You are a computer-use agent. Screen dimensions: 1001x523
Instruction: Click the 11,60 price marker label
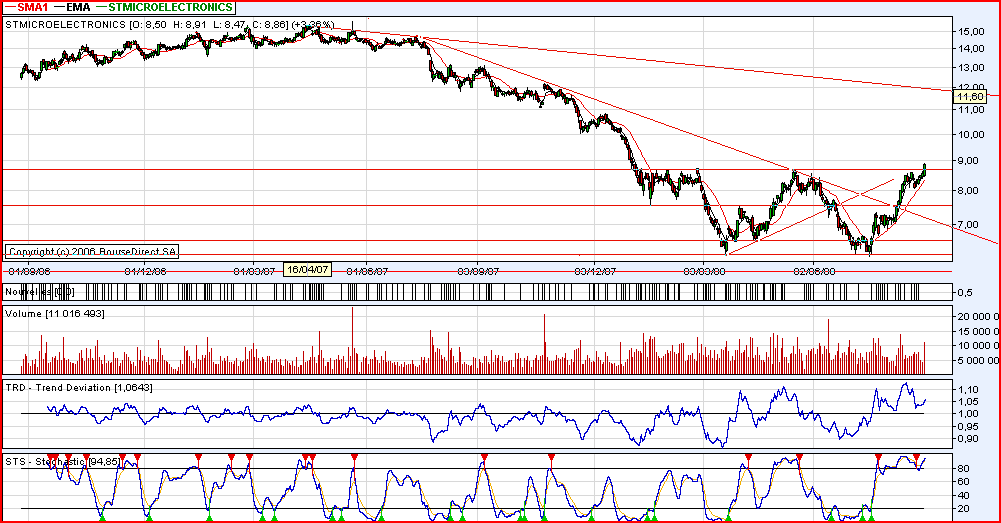tap(970, 96)
